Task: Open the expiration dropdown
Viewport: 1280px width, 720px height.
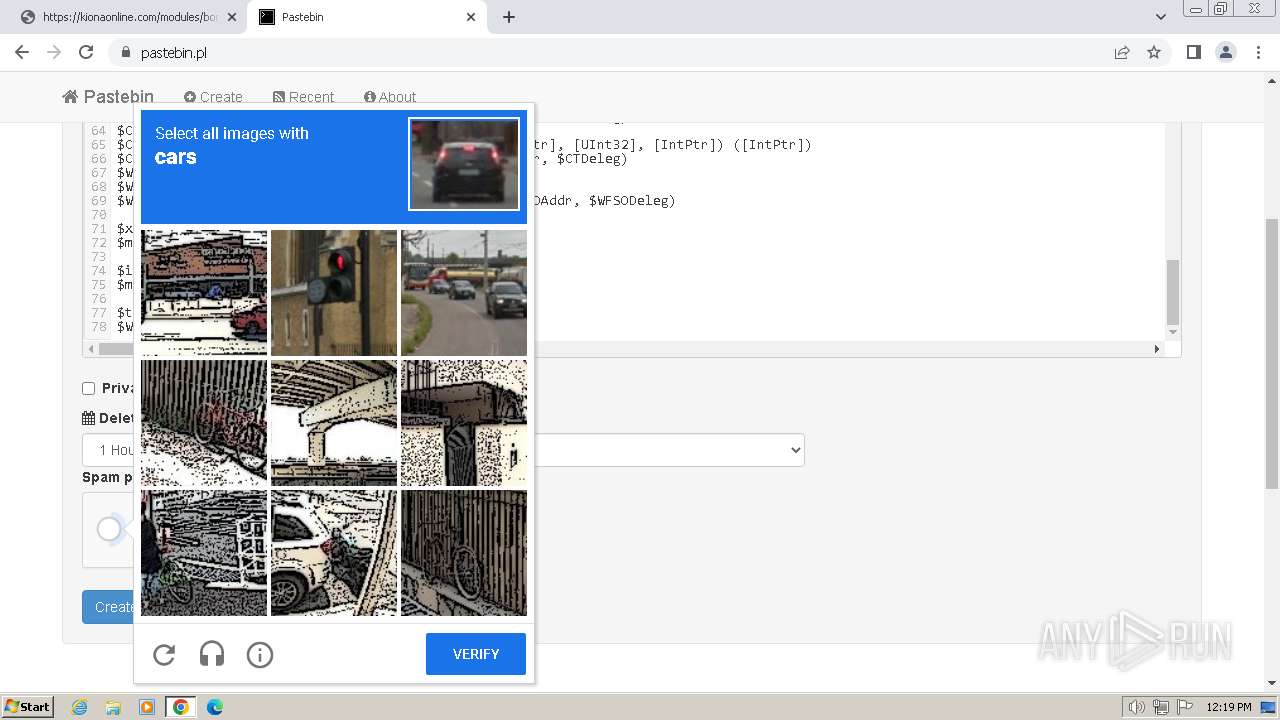Action: pyautogui.click(x=443, y=450)
